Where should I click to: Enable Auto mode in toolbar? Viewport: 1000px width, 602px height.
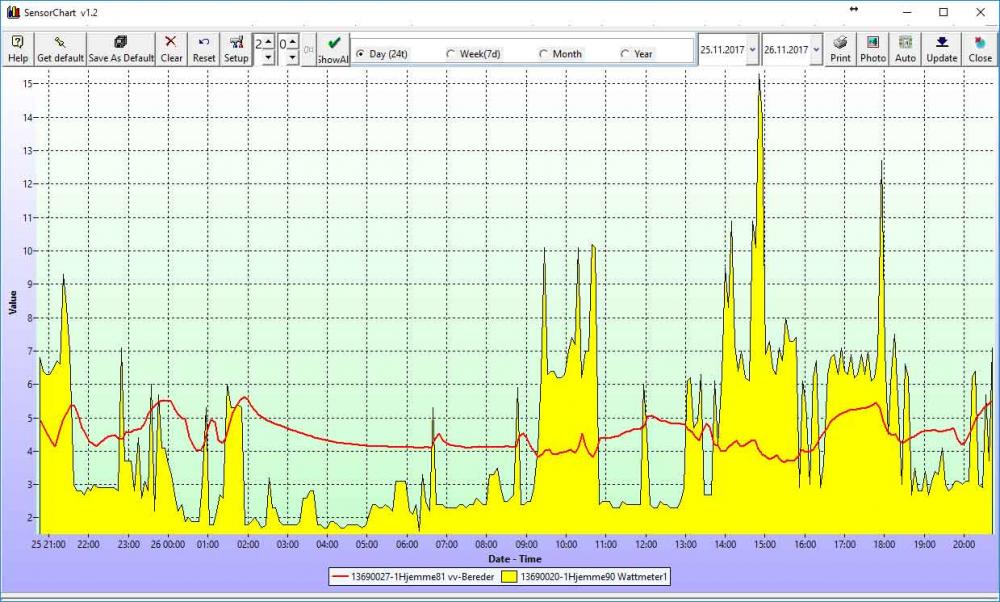click(x=905, y=49)
